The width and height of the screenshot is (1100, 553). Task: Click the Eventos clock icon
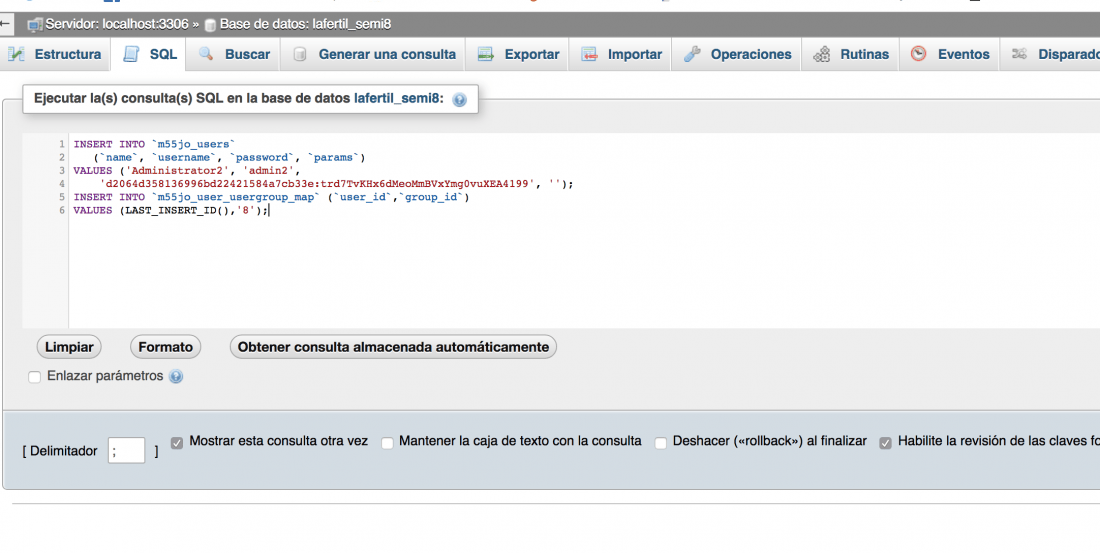pyautogui.click(x=918, y=53)
